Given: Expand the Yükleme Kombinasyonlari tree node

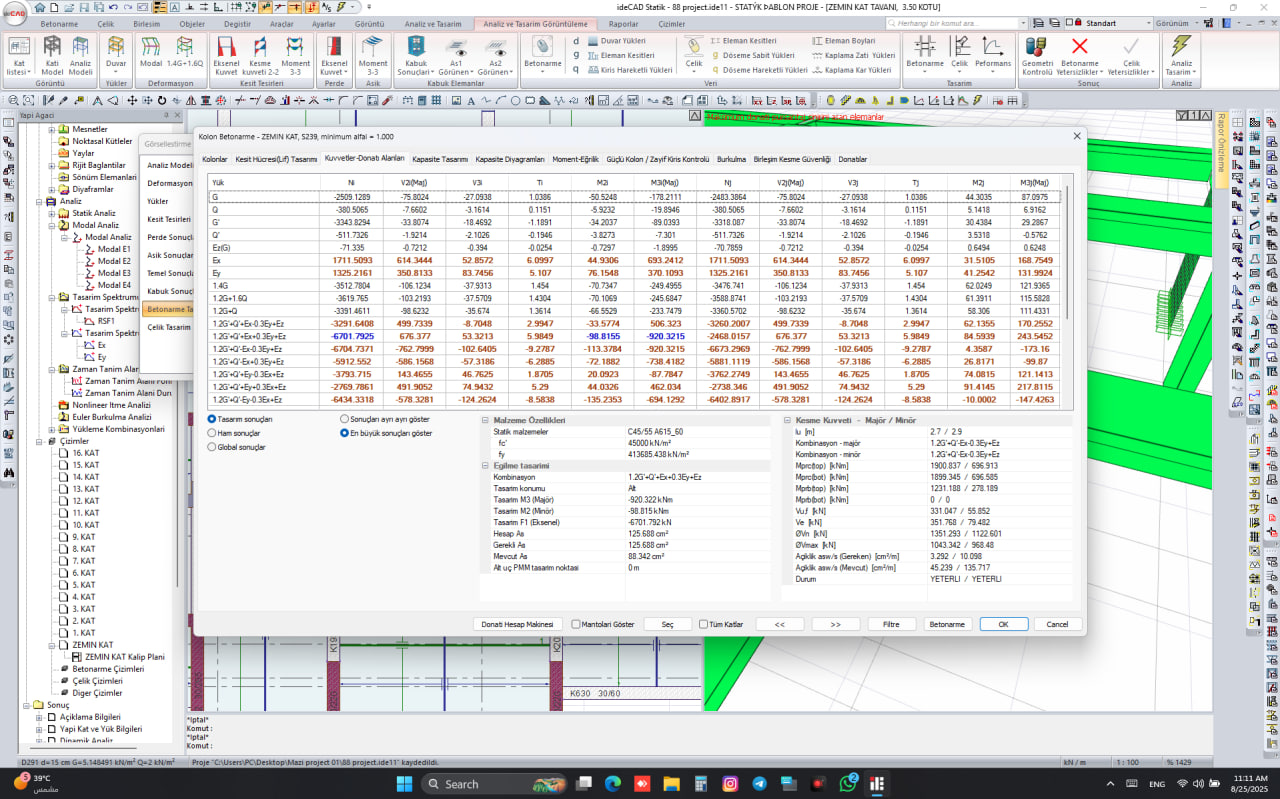Looking at the screenshot, I should coord(52,429).
